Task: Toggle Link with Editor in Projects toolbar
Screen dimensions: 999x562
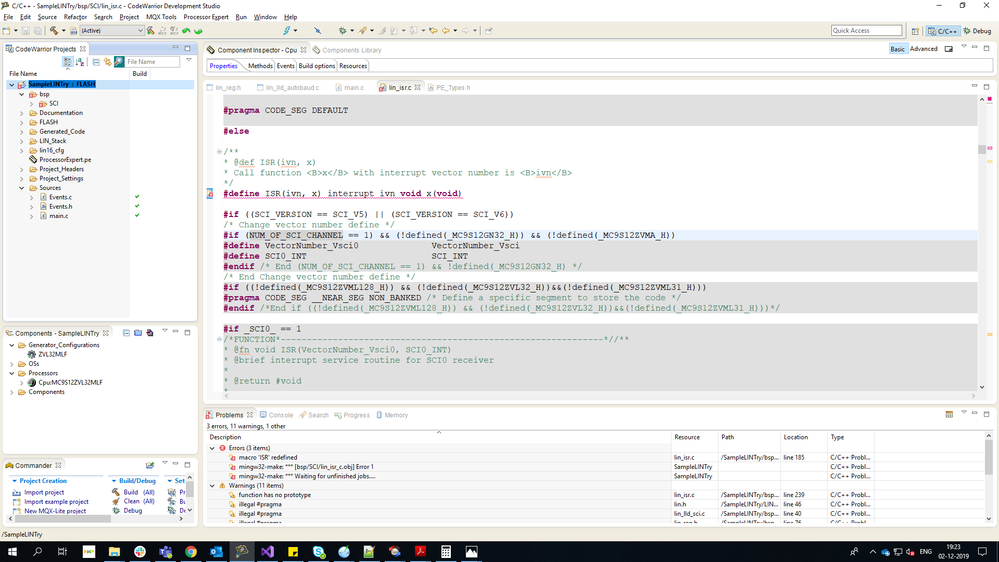Action: coord(107,62)
